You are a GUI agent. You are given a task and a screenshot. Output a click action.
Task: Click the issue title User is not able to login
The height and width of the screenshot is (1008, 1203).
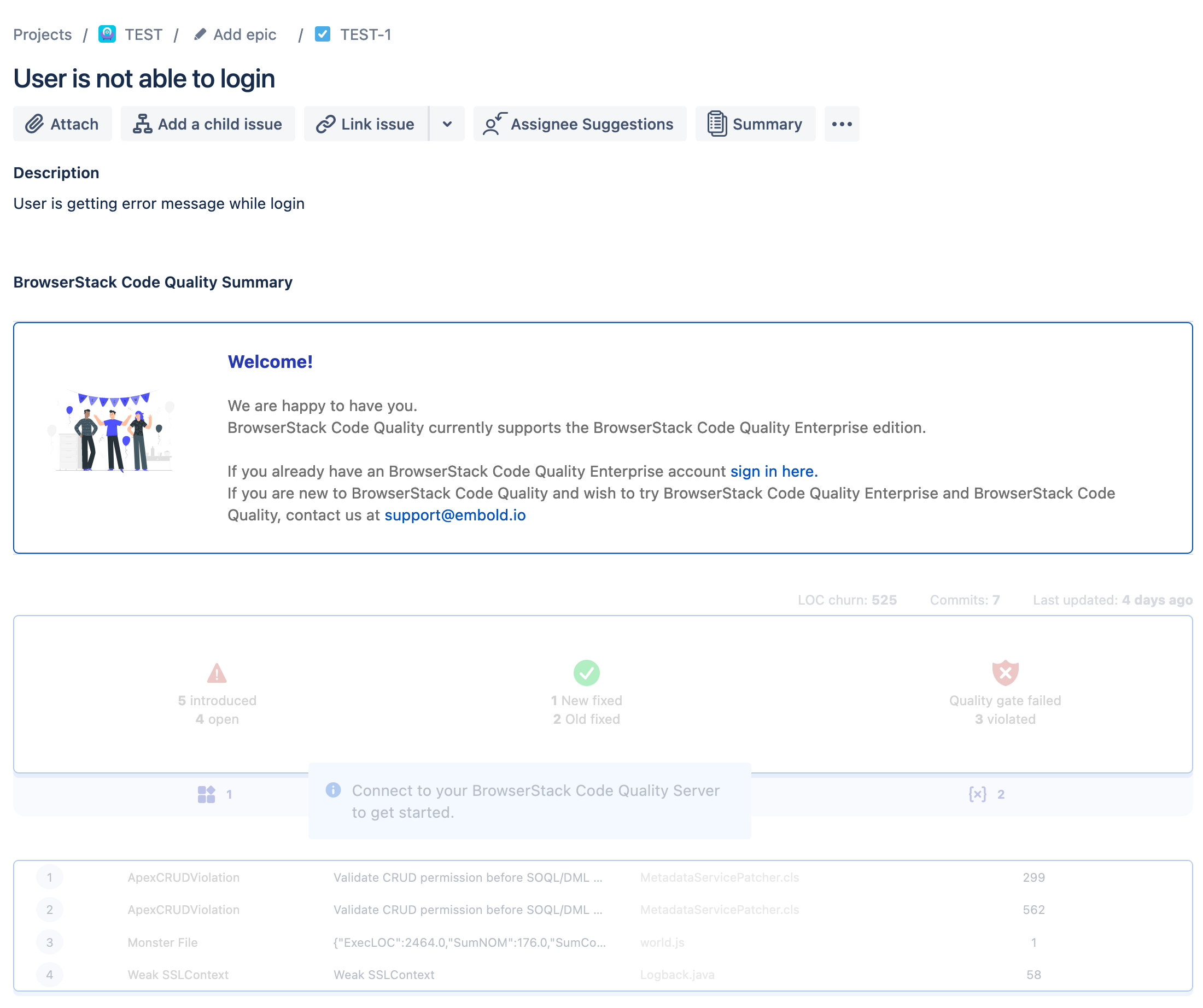click(x=144, y=79)
